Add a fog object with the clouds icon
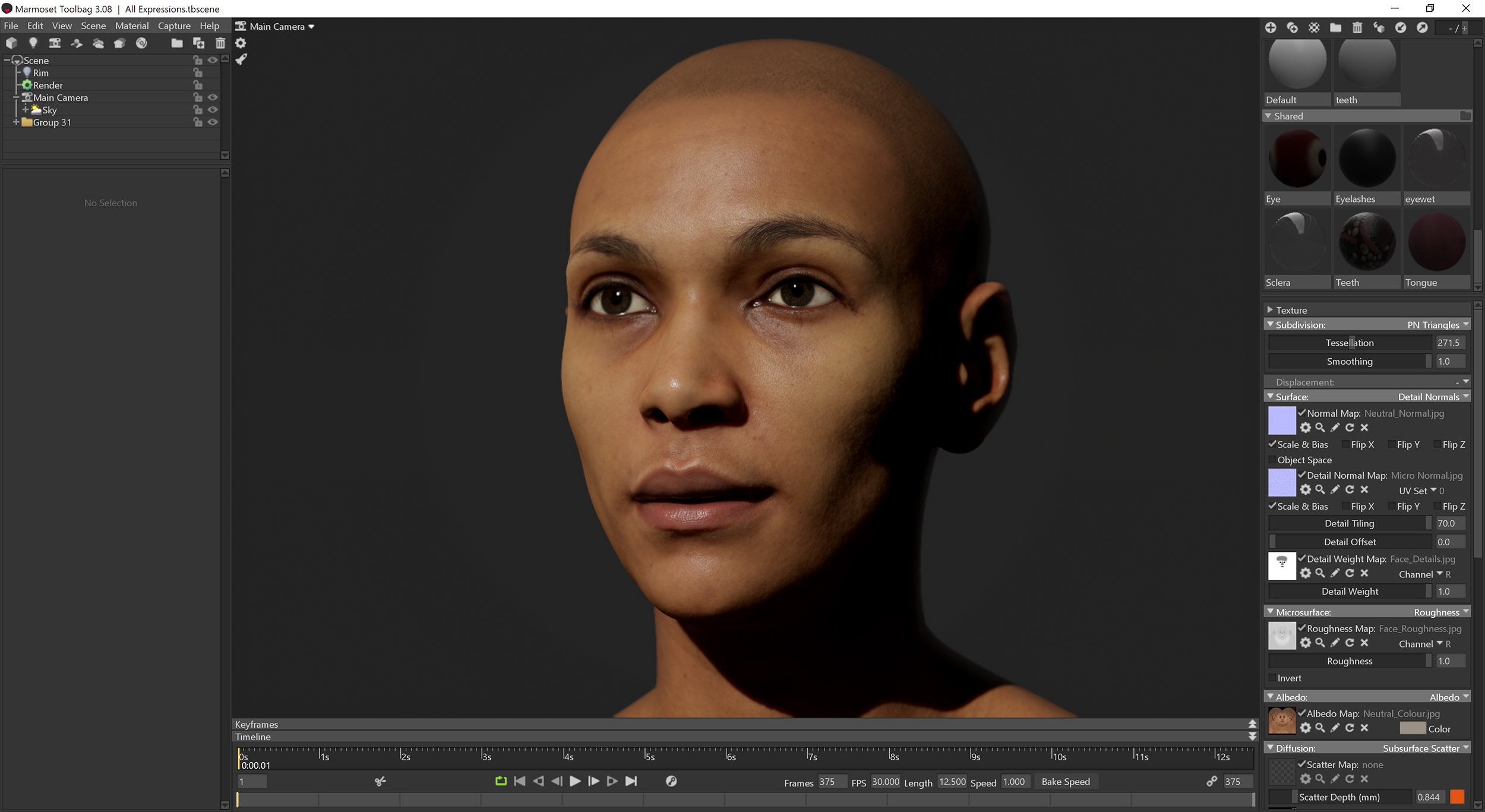Screen dimensions: 1485x812 point(98,43)
